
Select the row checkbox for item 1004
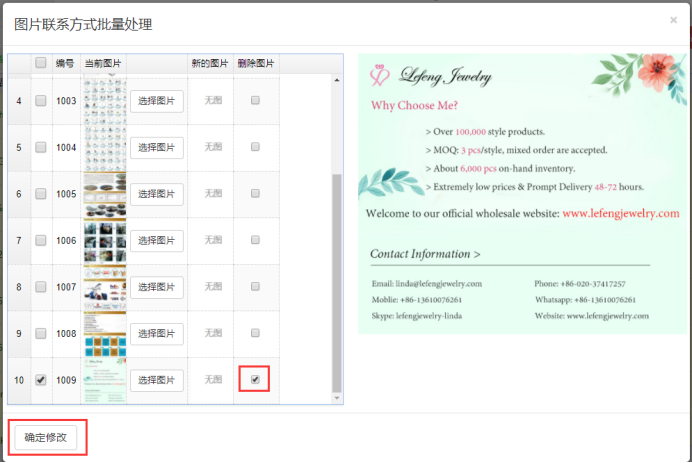click(41, 147)
